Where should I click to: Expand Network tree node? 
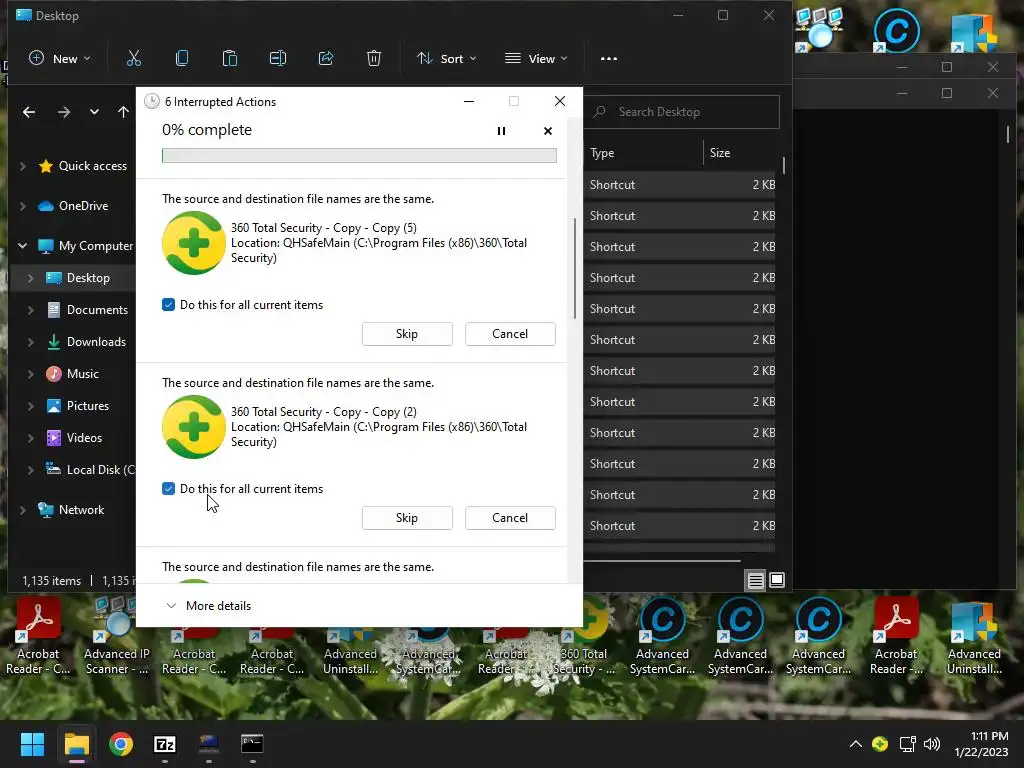(23, 510)
